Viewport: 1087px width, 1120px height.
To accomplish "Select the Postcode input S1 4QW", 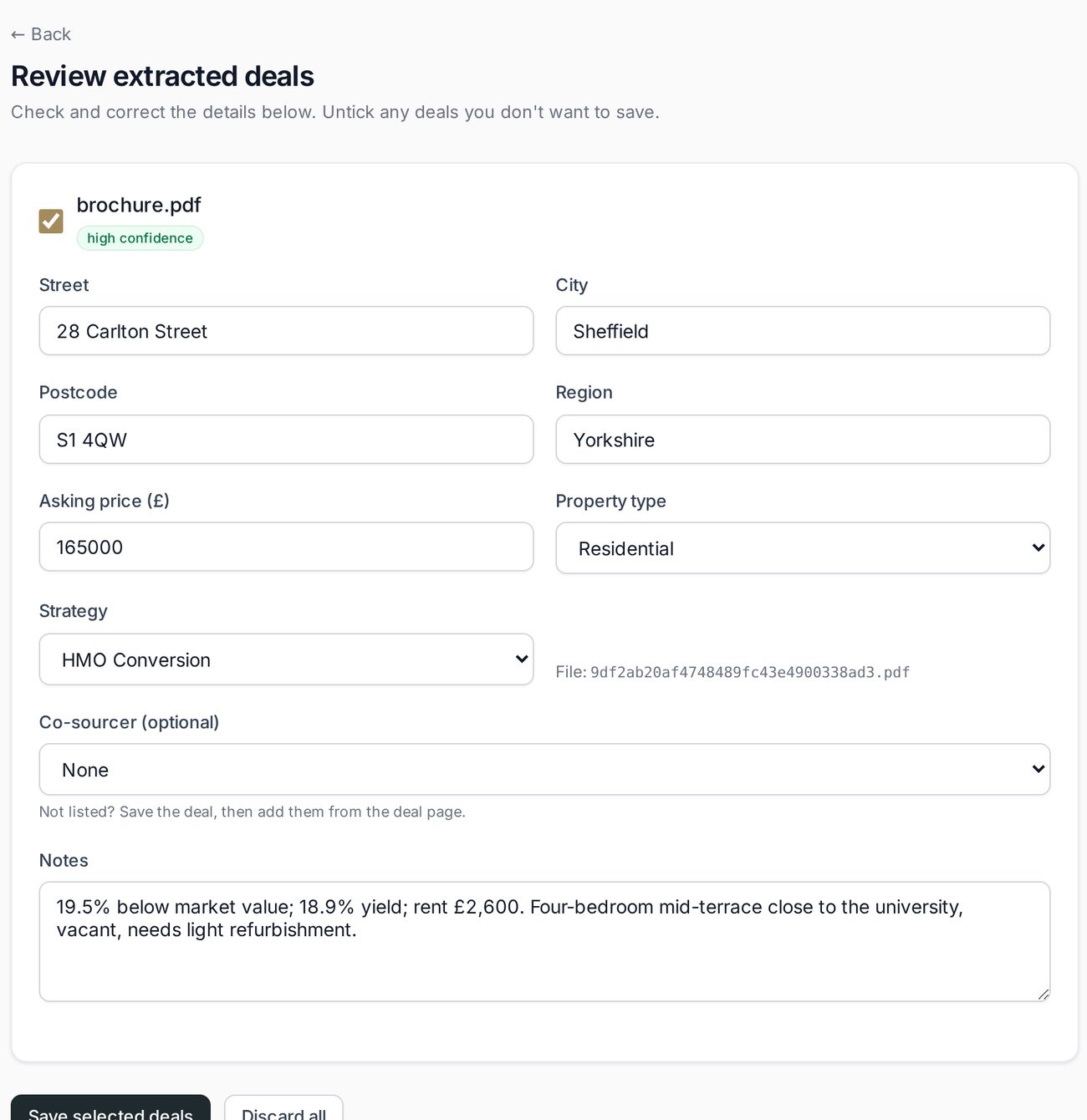I will pos(286,440).
